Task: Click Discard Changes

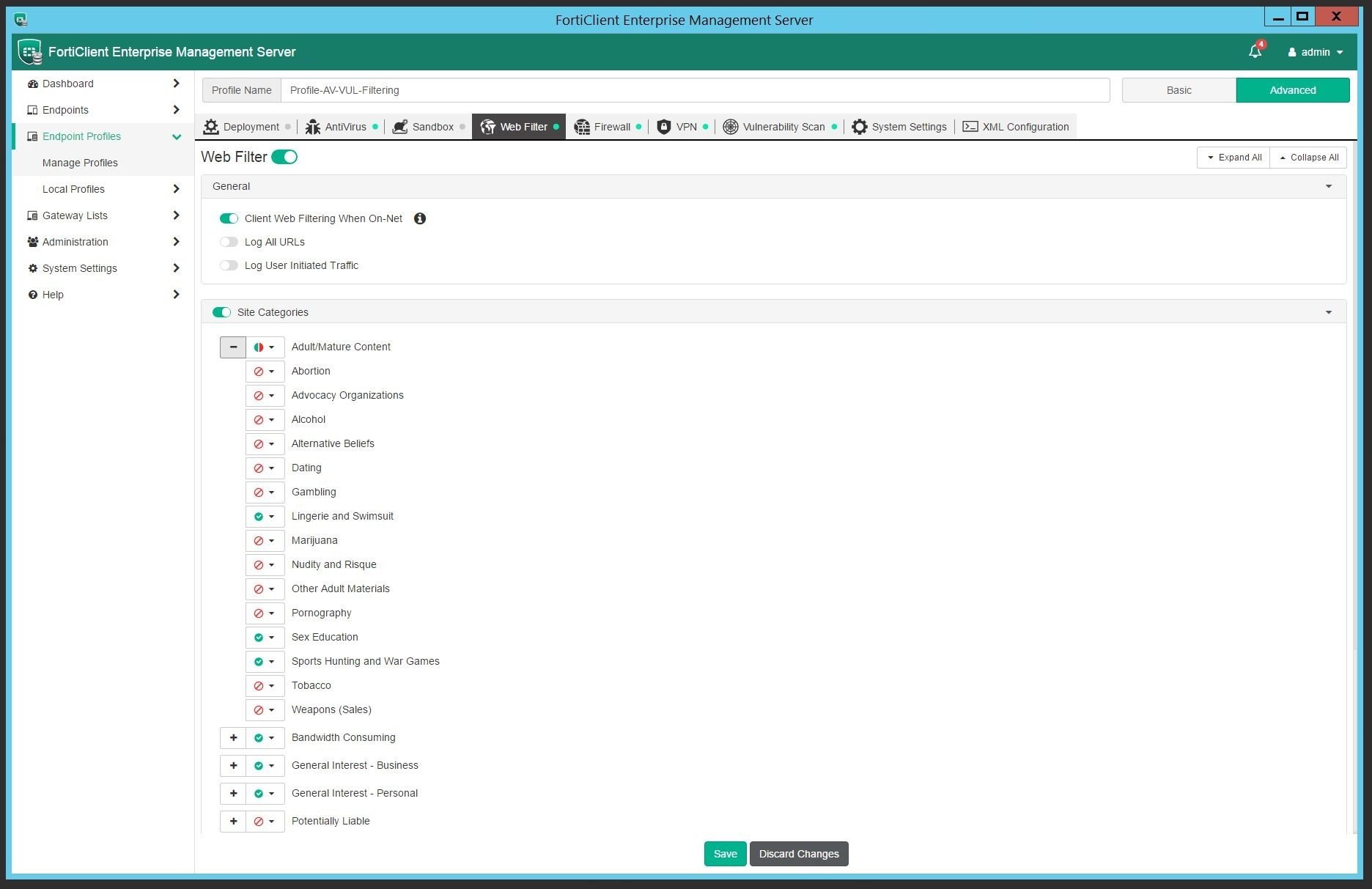Action: 798,853
